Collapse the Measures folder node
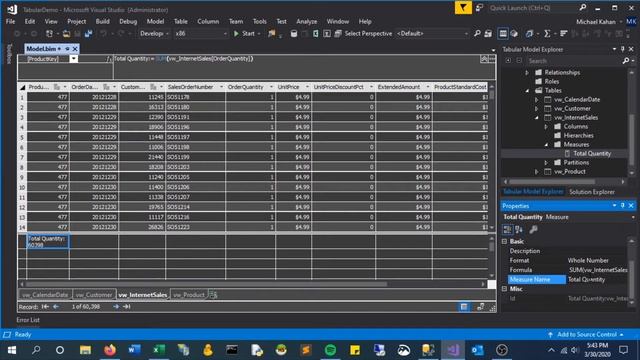 tap(546, 144)
